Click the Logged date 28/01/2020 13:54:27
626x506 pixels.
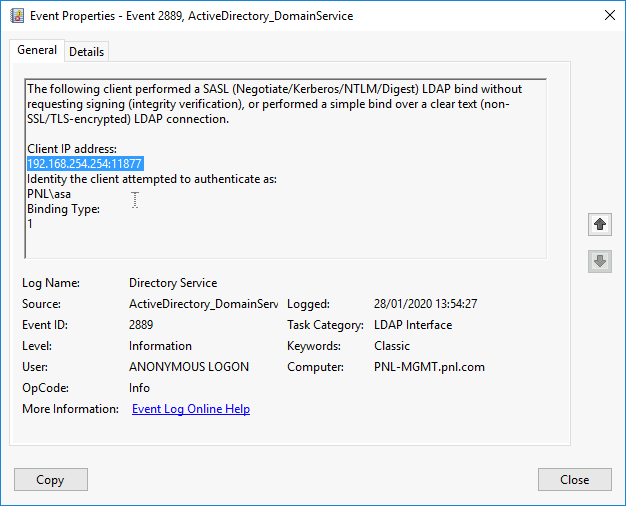tap(425, 304)
